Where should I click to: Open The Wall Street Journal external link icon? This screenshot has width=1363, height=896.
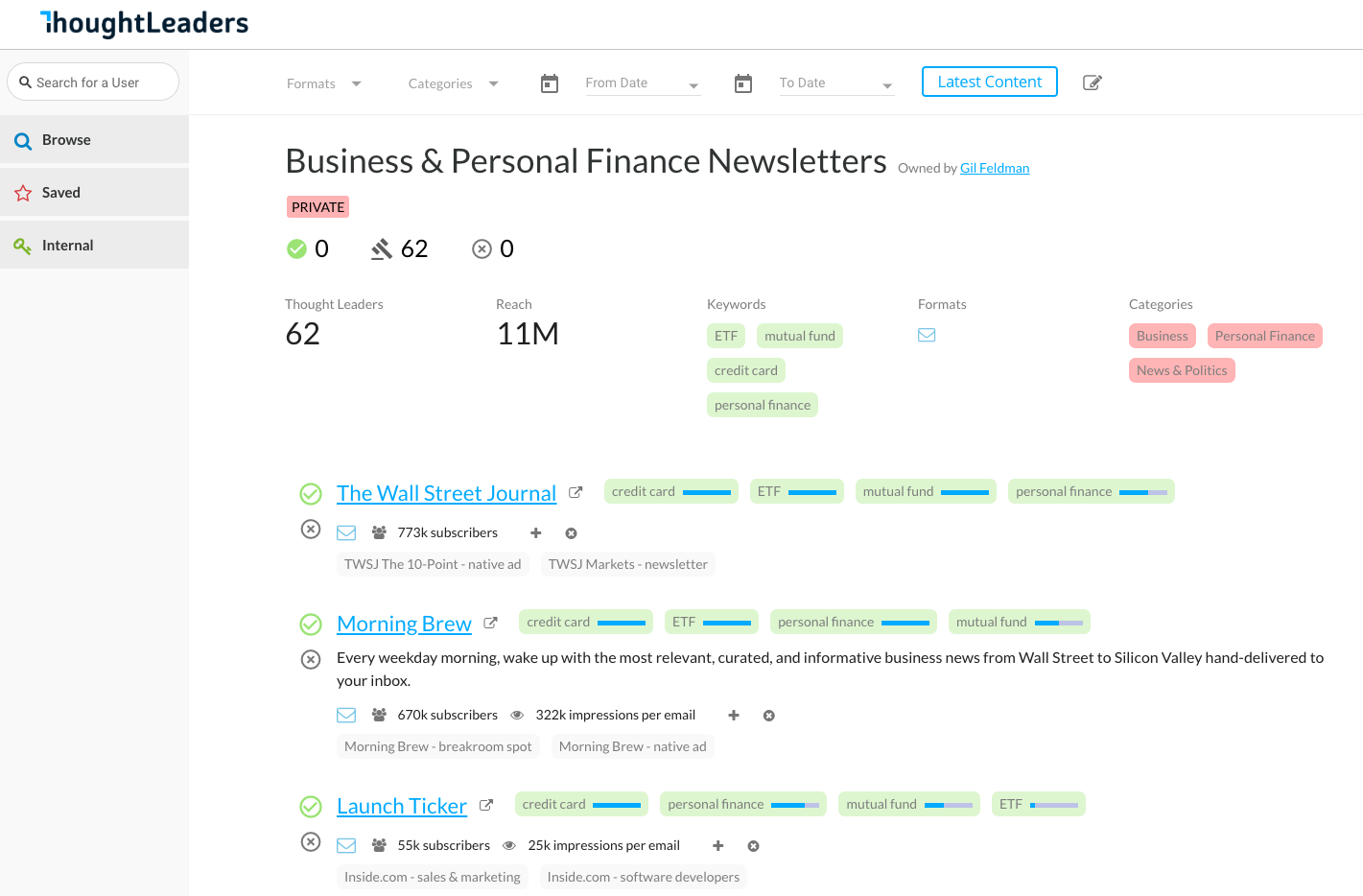point(576,492)
